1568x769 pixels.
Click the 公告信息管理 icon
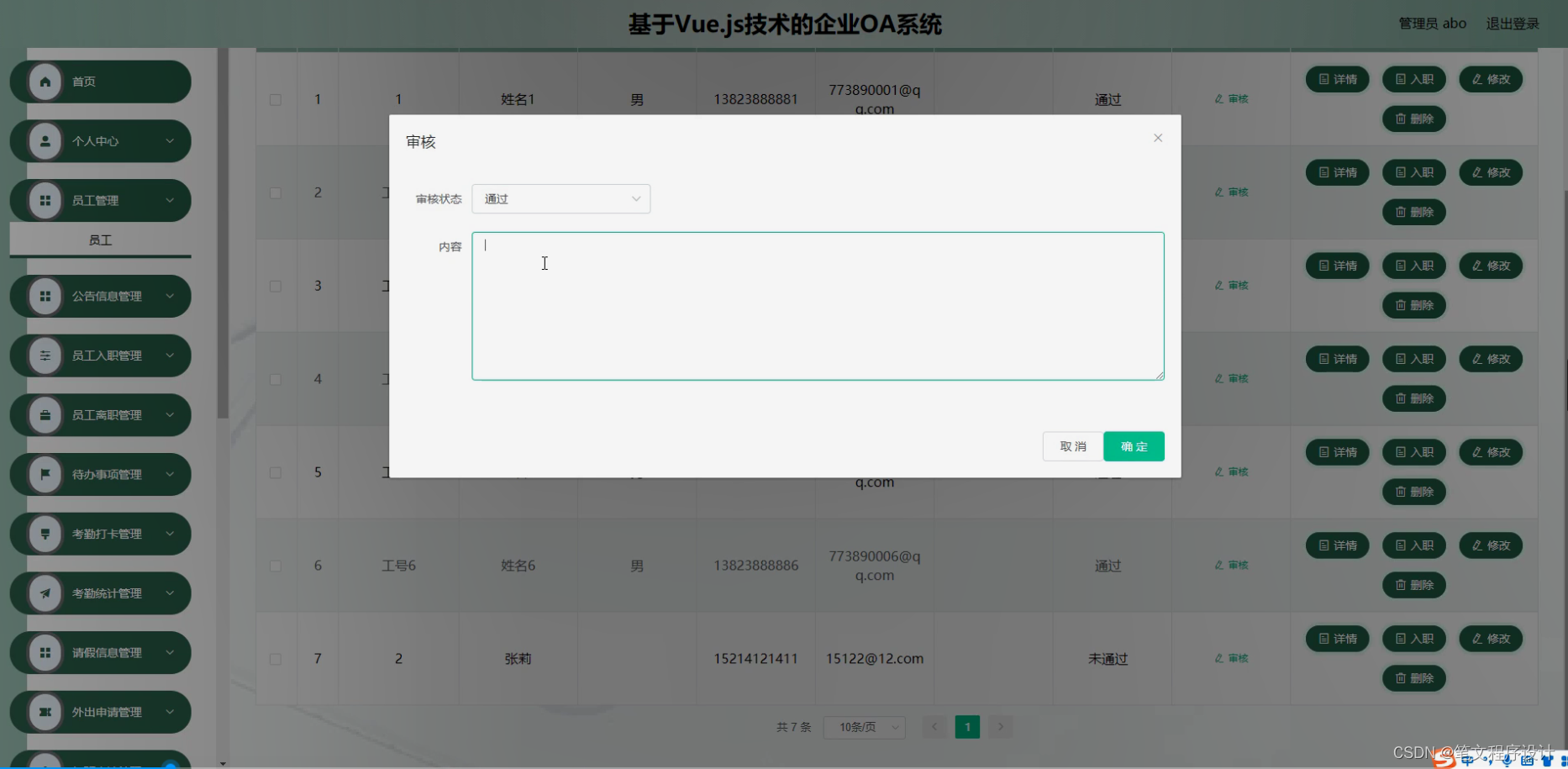tap(45, 296)
